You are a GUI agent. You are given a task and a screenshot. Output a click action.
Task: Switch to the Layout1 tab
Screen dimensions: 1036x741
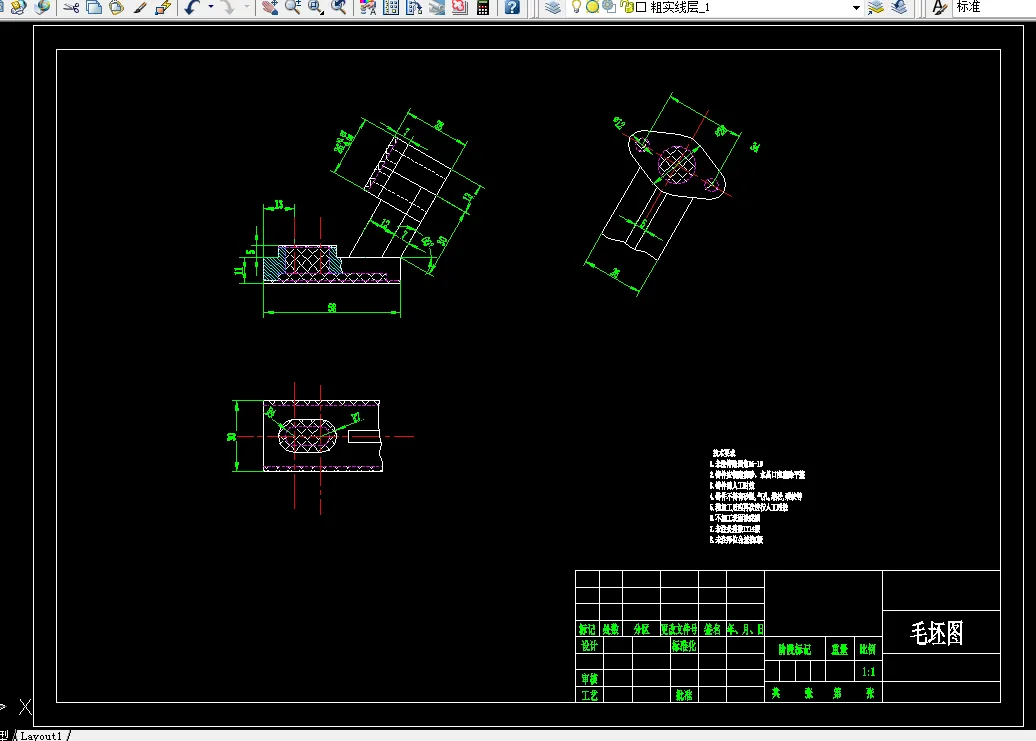coord(41,736)
